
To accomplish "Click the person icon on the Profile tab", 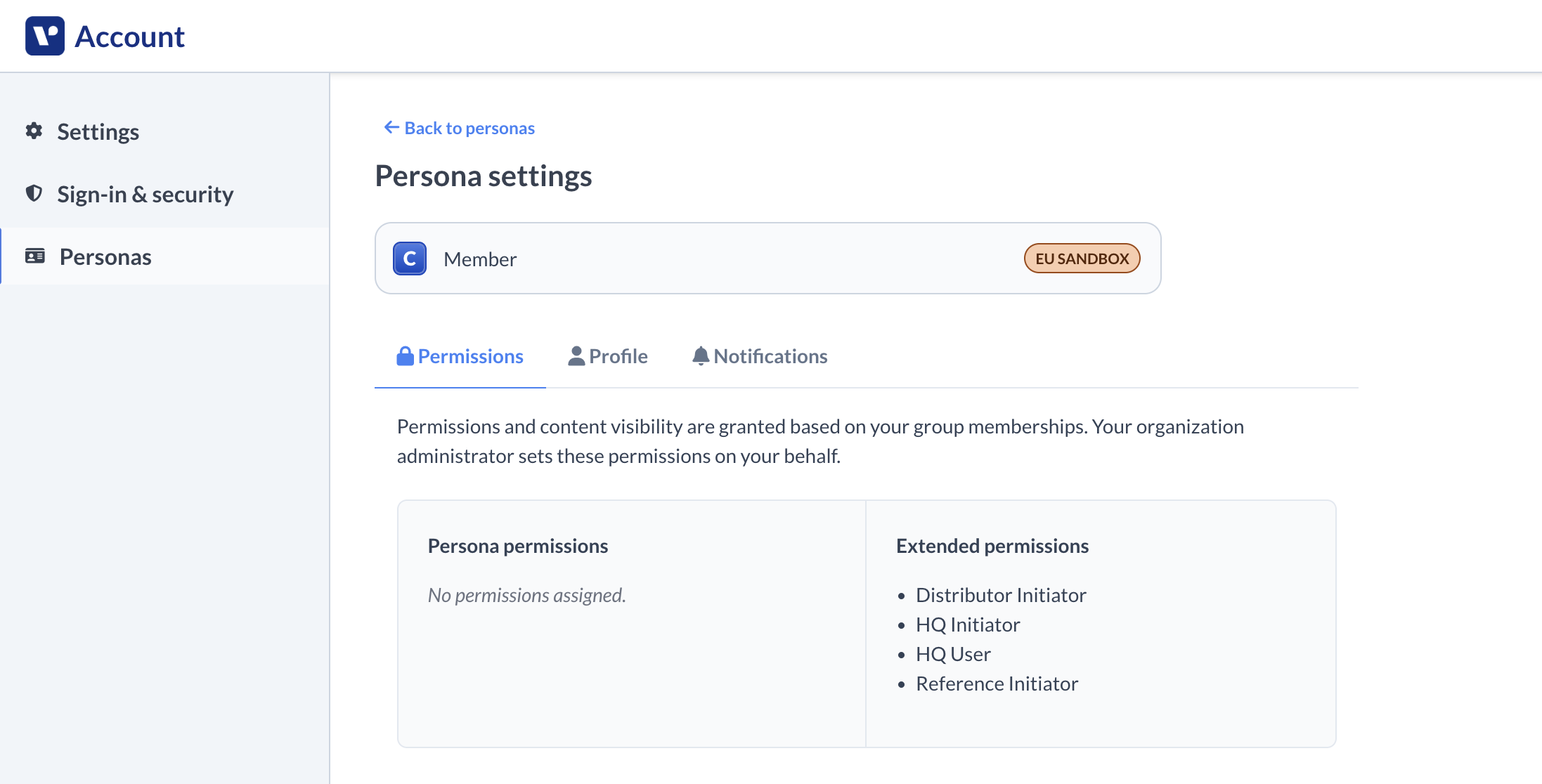I will point(576,356).
